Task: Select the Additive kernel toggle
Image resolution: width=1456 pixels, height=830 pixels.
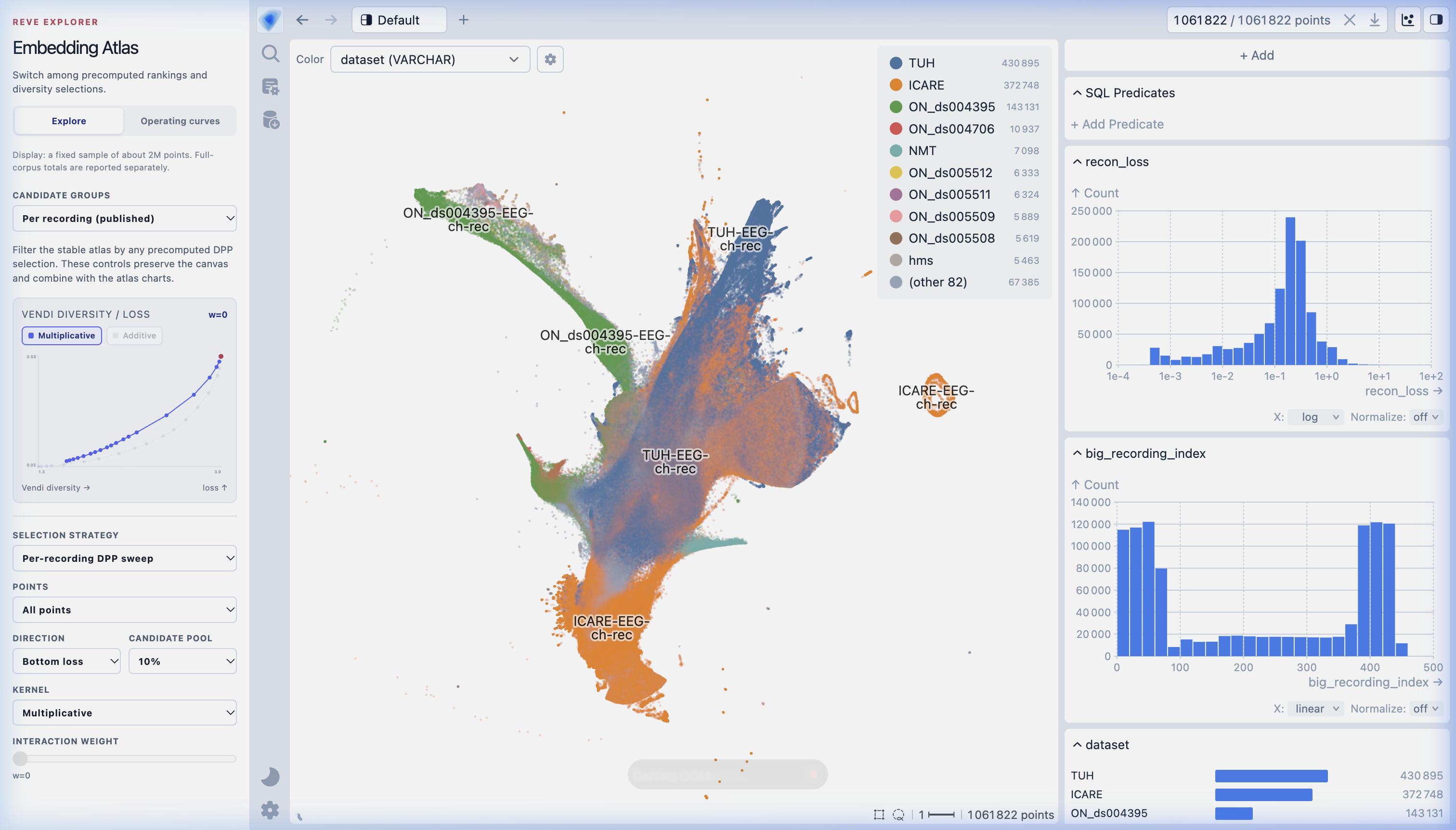Action: coord(134,335)
